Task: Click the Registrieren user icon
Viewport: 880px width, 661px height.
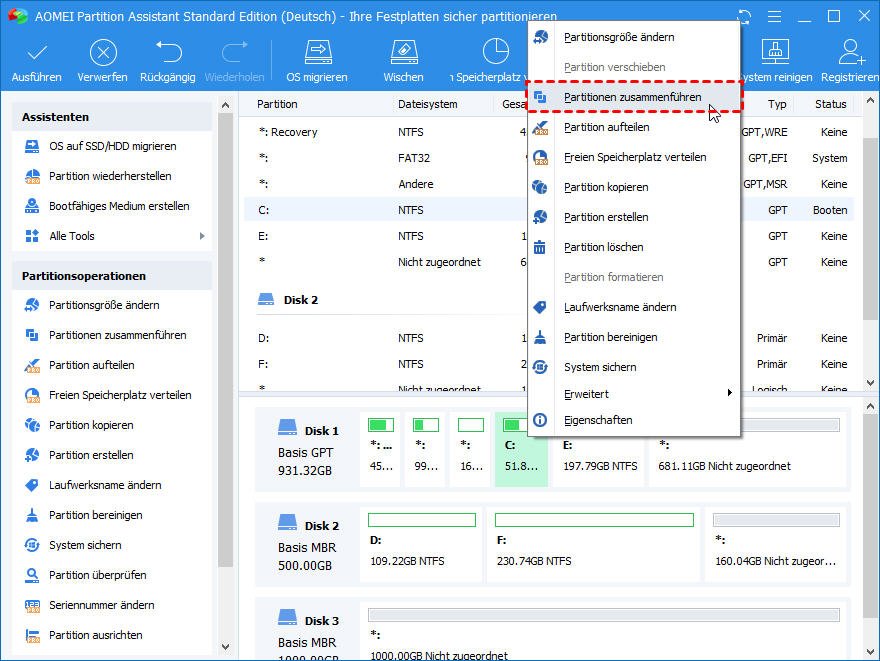Action: click(851, 52)
